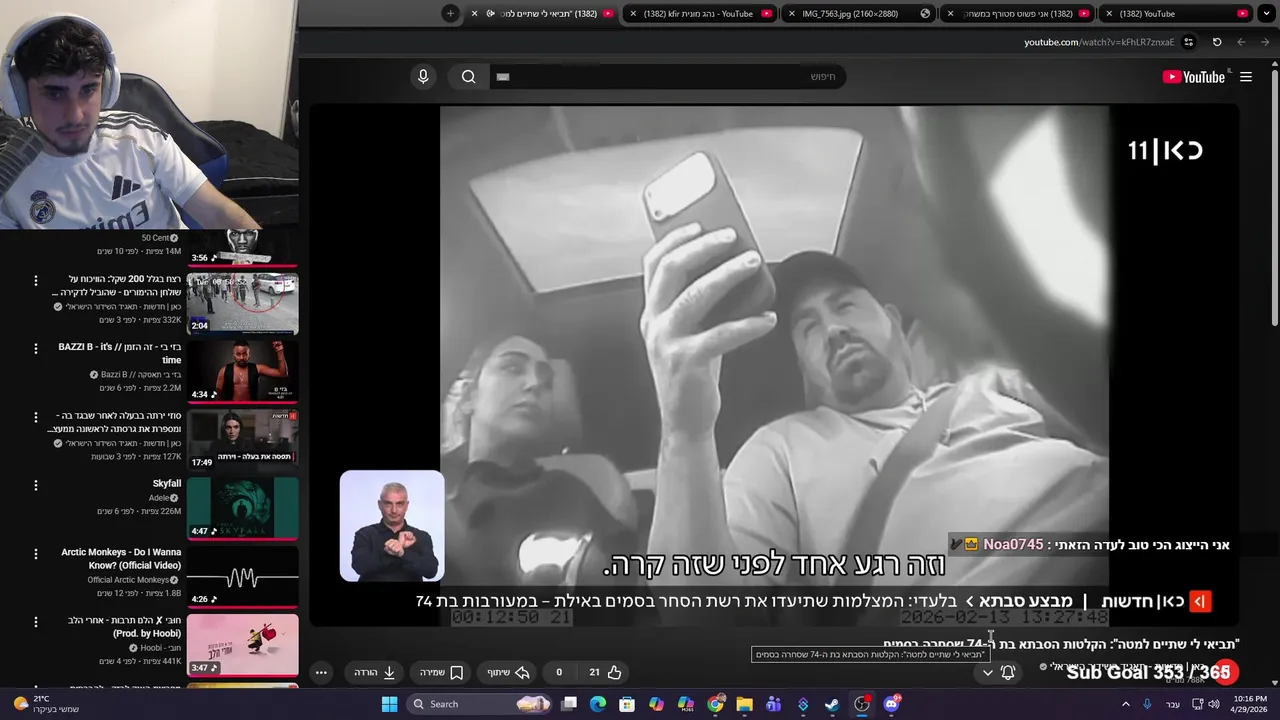Open the 'Do I Wanna Know?' title
The width and height of the screenshot is (1280, 720).
[x=121, y=558]
